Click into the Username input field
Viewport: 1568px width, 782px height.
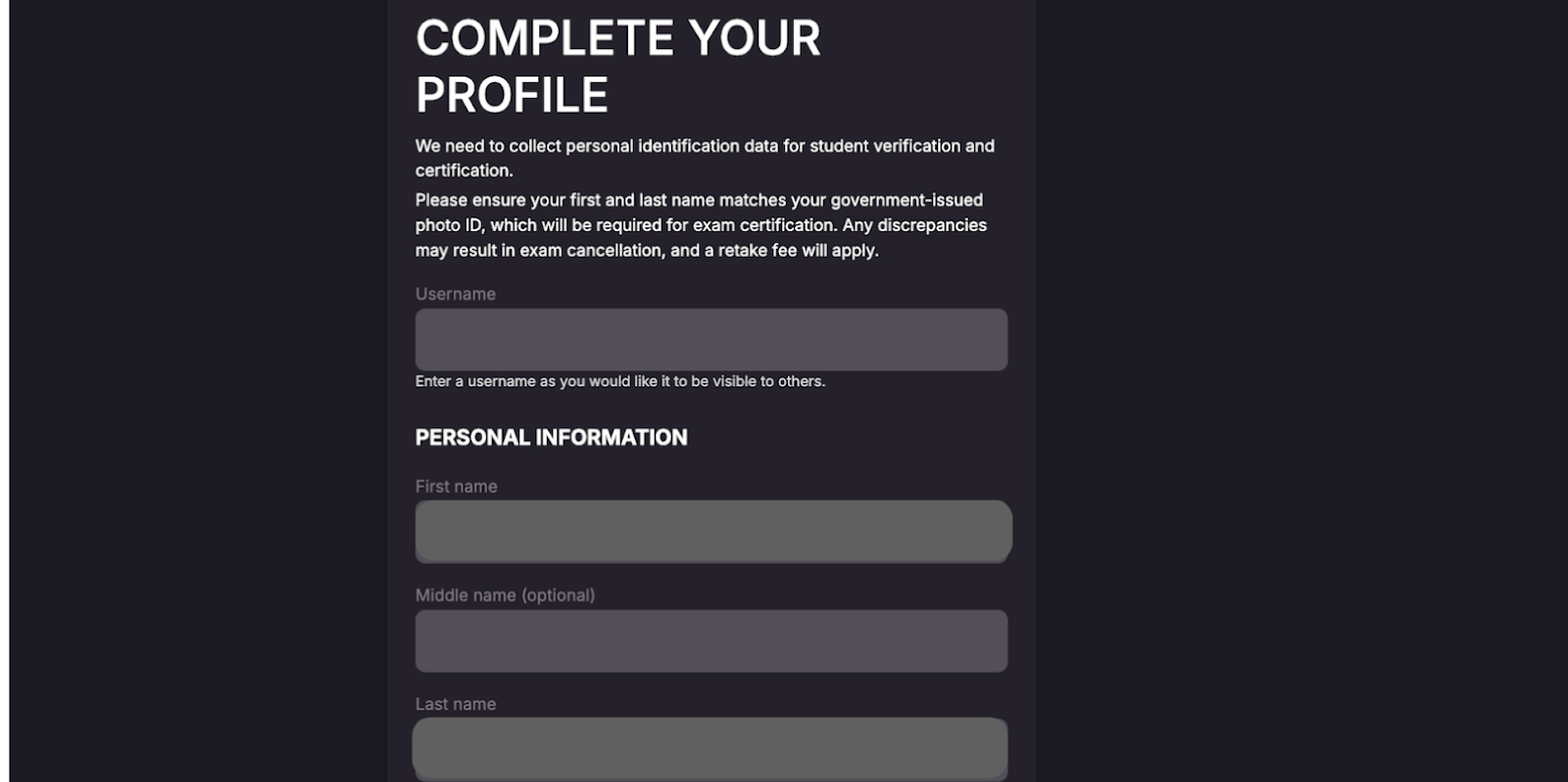[710, 340]
